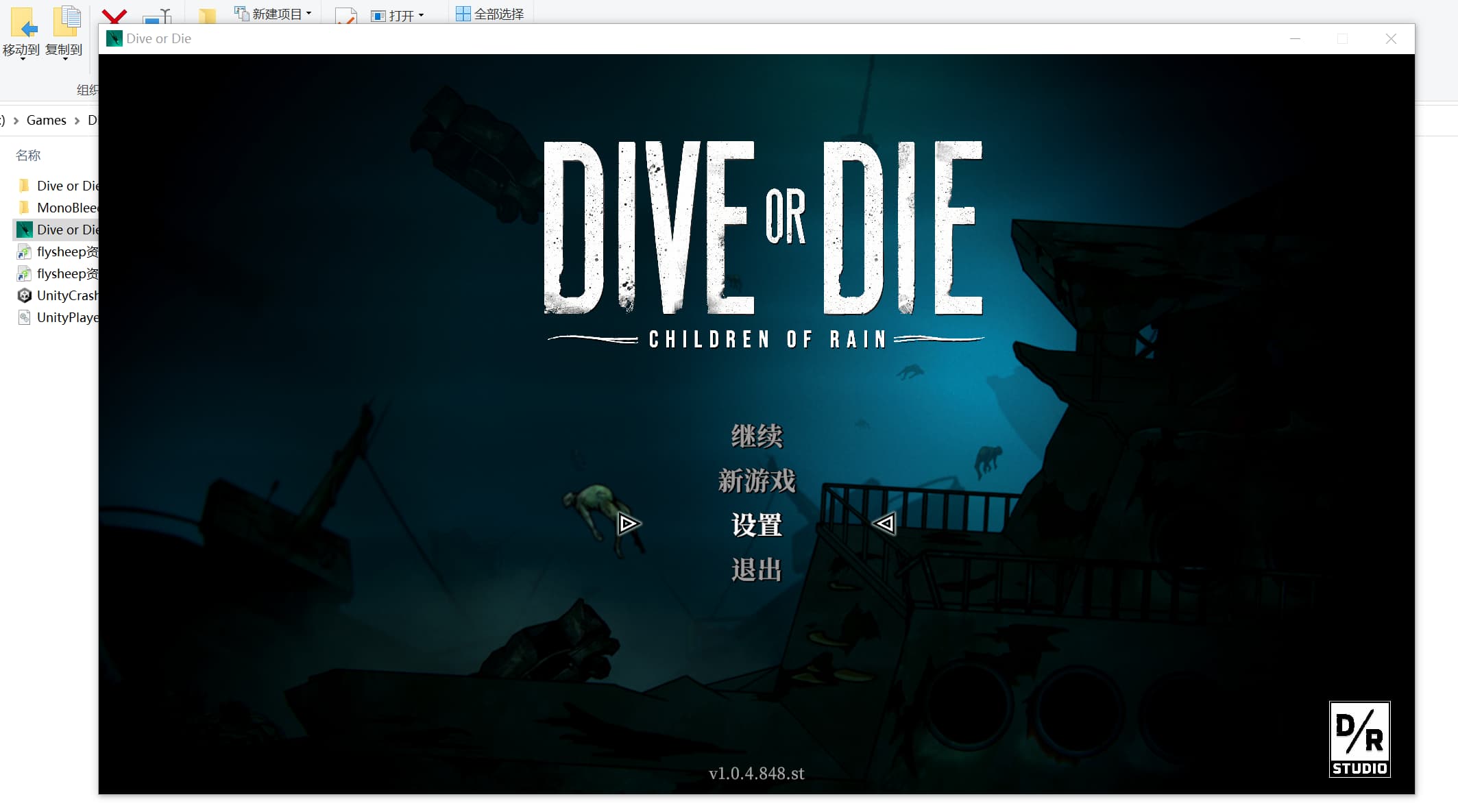1458x812 pixels.
Task: Expand the chevron right after Games in breadcrumb
Action: point(77,121)
